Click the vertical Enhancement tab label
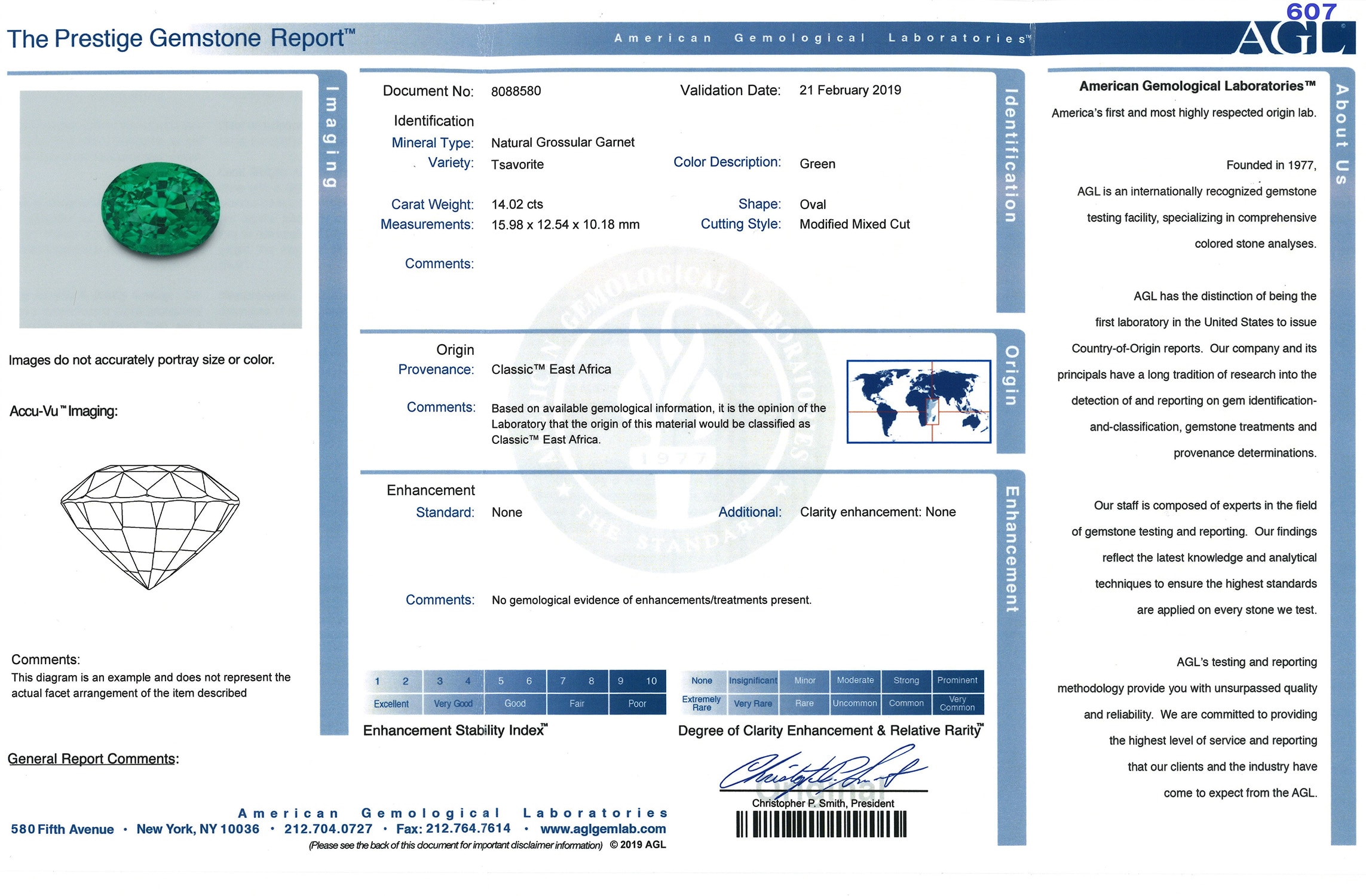This screenshot has width=1366, height=896. click(1011, 550)
